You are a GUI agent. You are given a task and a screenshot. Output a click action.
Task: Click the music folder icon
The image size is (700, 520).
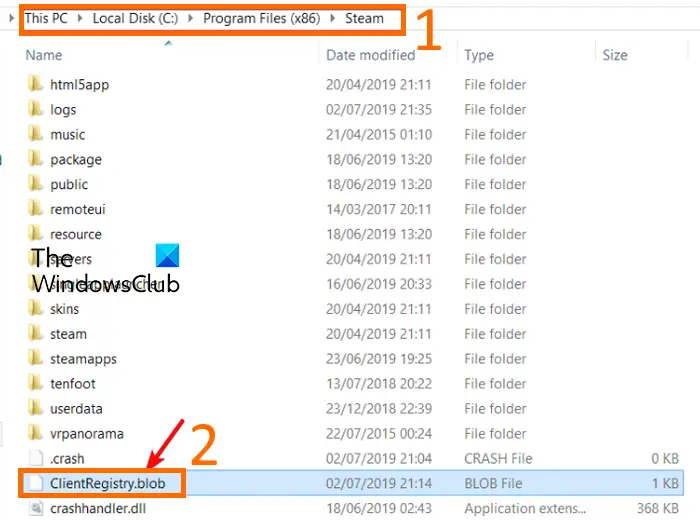pyautogui.click(x=36, y=134)
